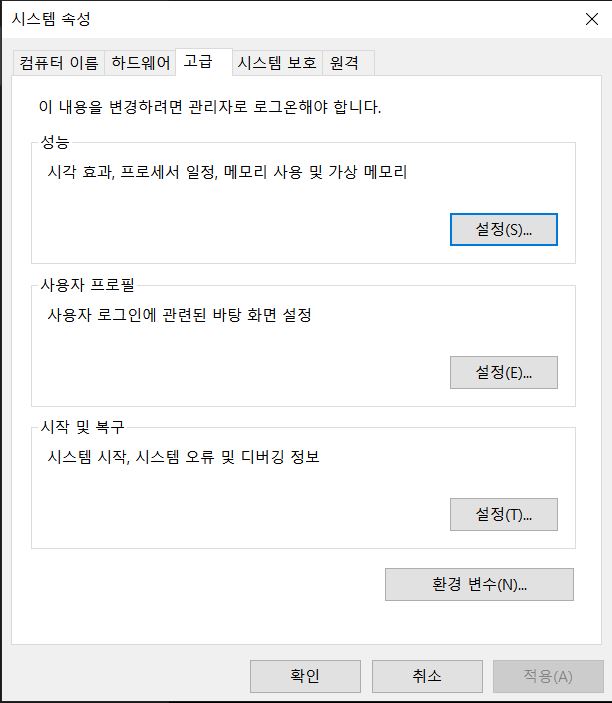Image resolution: width=612 pixels, height=703 pixels.
Task: Confirm with the 확인 button
Action: [305, 676]
